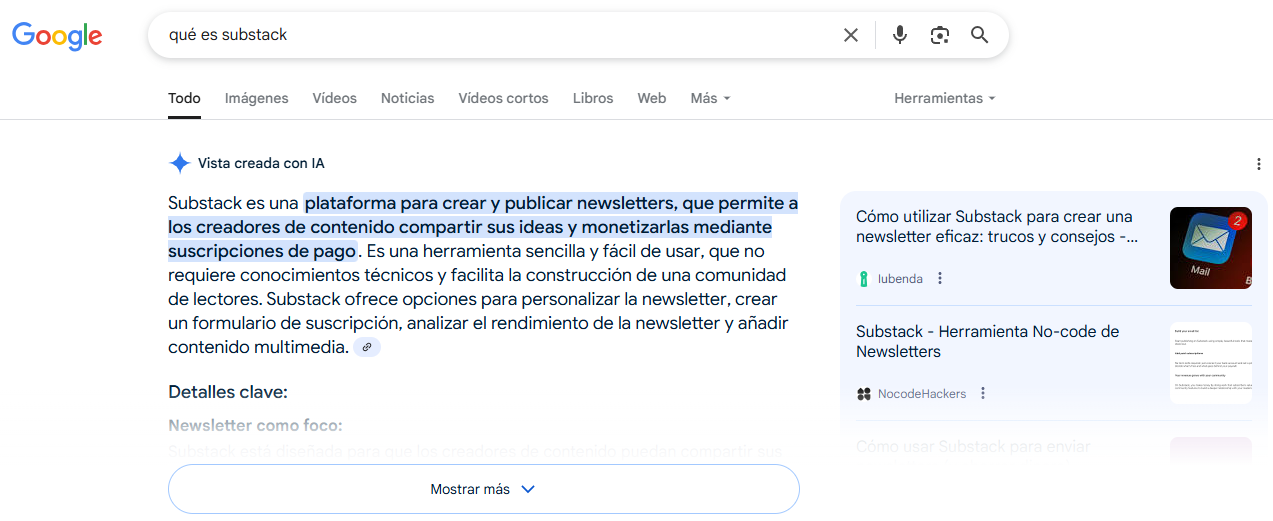Click the AI overview sparkle icon
The width and height of the screenshot is (1273, 521).
(x=180, y=163)
